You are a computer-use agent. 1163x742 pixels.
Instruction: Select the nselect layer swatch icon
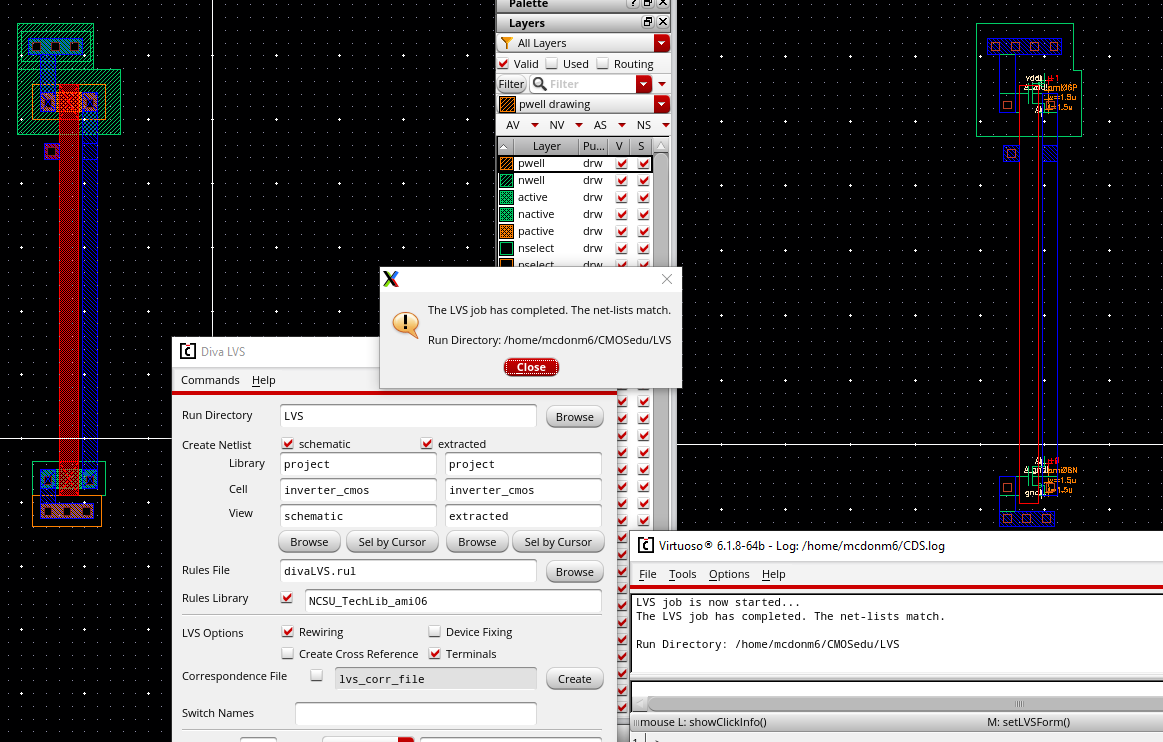(x=507, y=249)
